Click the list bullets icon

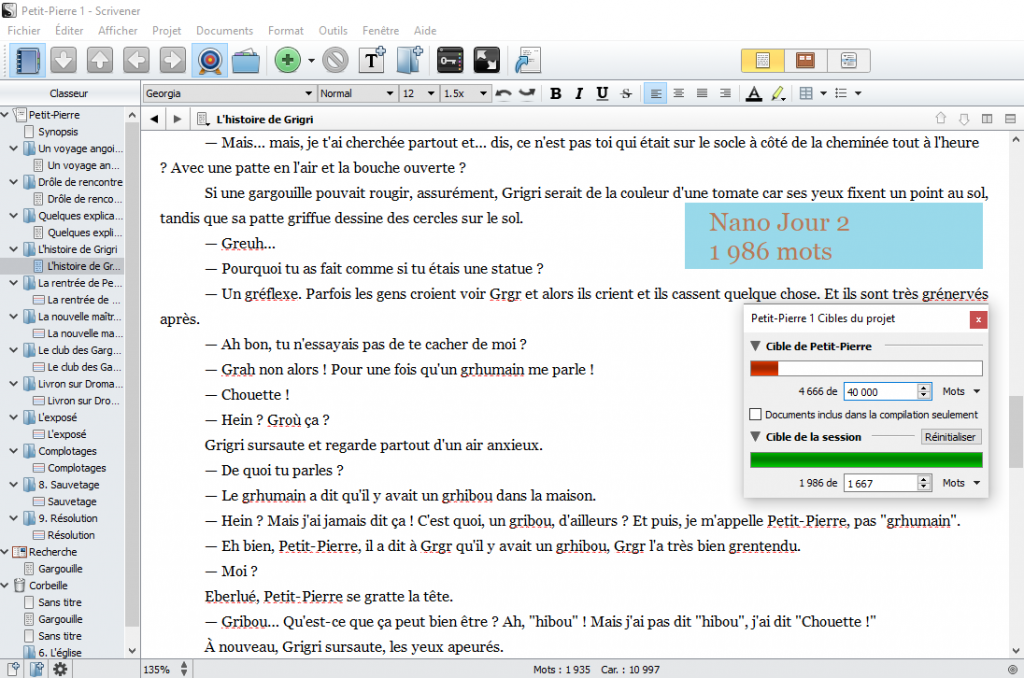pos(841,93)
